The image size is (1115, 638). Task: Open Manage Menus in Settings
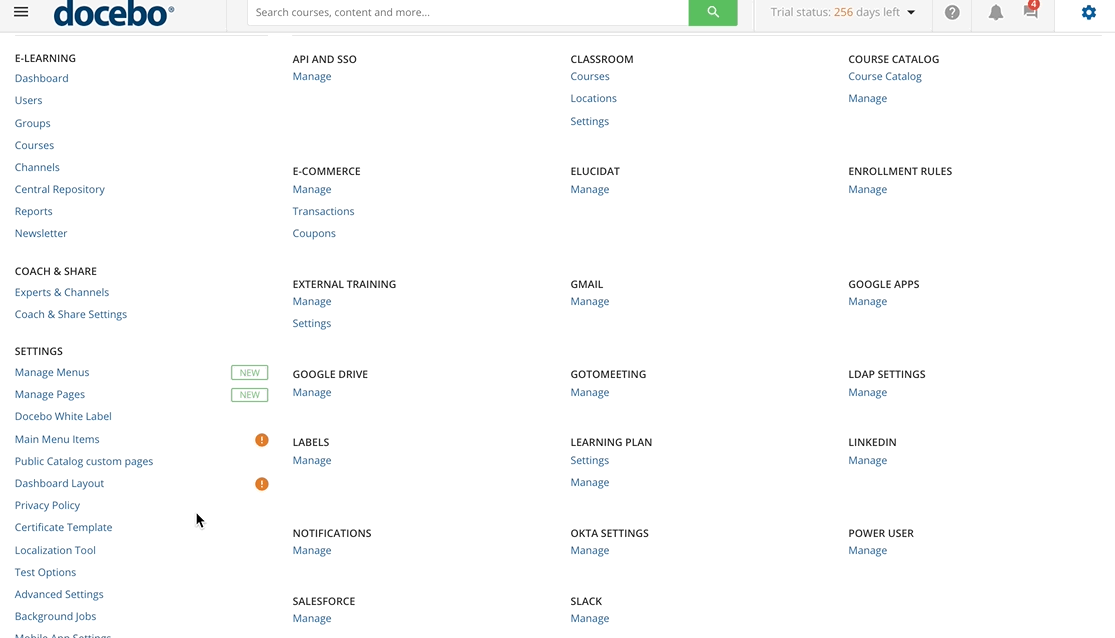click(52, 373)
